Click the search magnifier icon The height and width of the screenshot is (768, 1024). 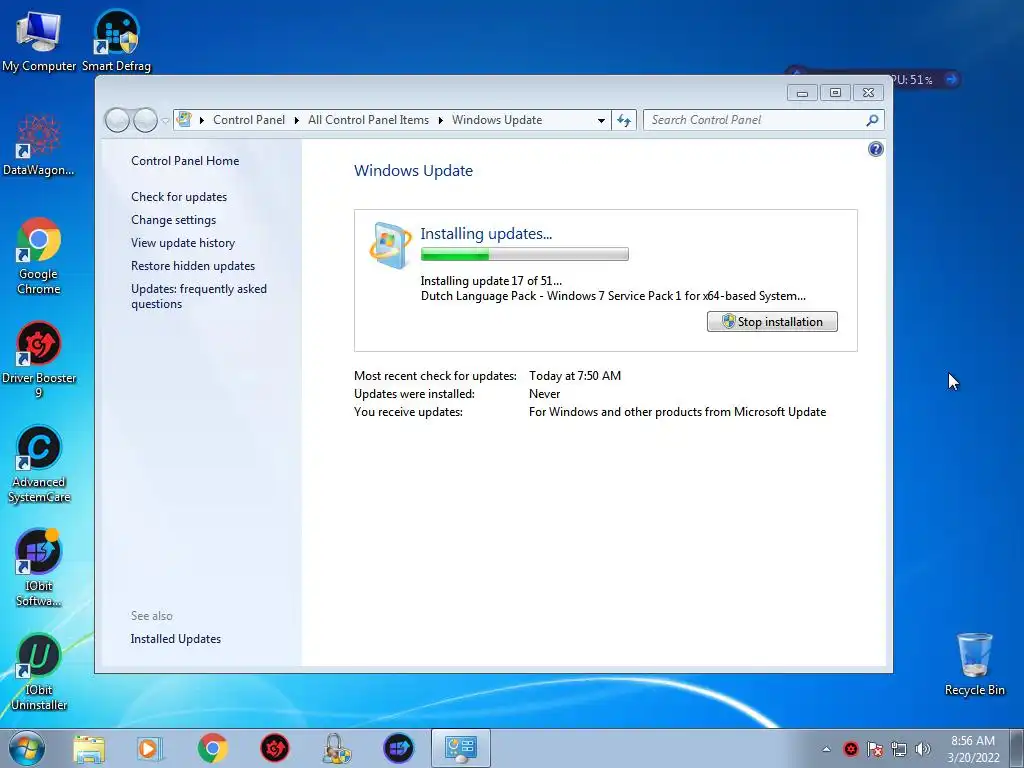coord(872,120)
